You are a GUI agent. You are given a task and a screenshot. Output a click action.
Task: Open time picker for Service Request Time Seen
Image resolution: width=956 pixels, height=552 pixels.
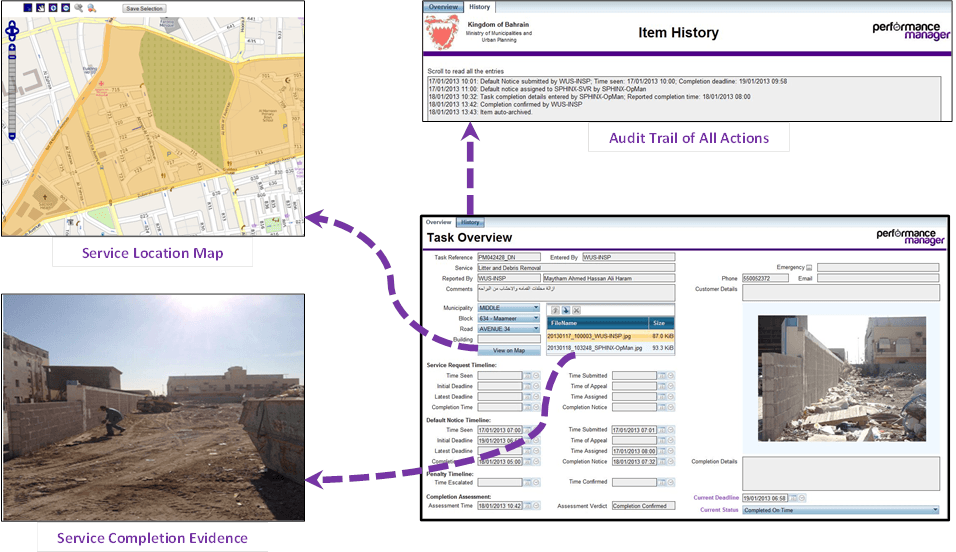[x=536, y=376]
